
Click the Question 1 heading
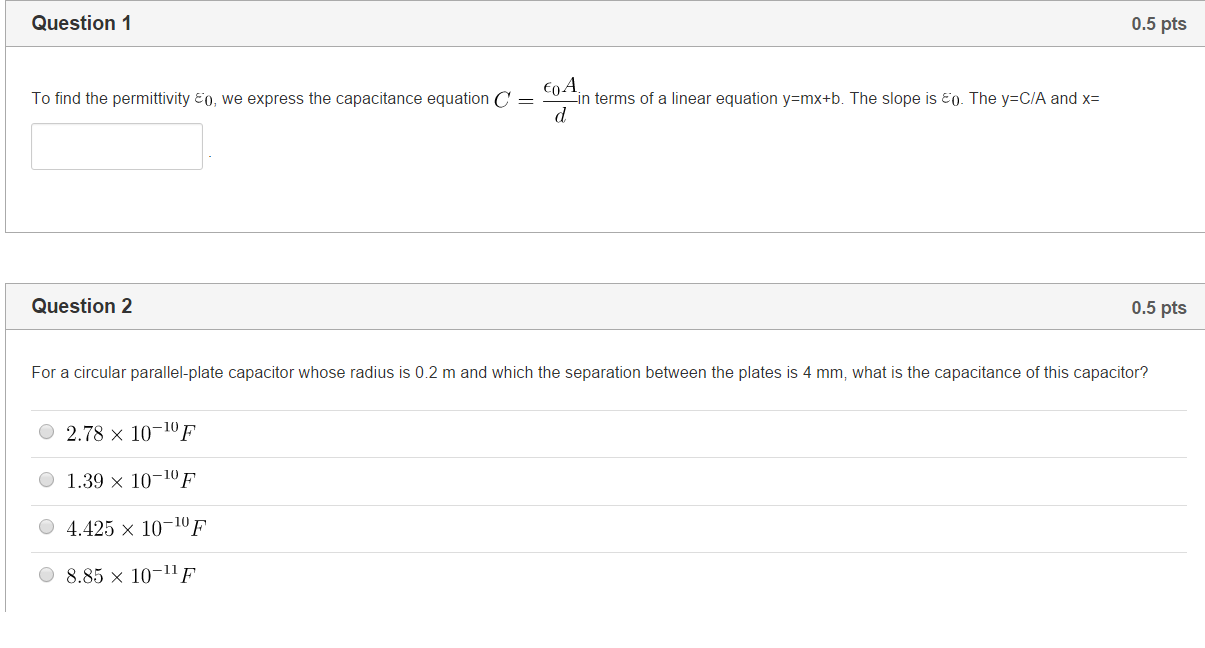pyautogui.click(x=81, y=23)
